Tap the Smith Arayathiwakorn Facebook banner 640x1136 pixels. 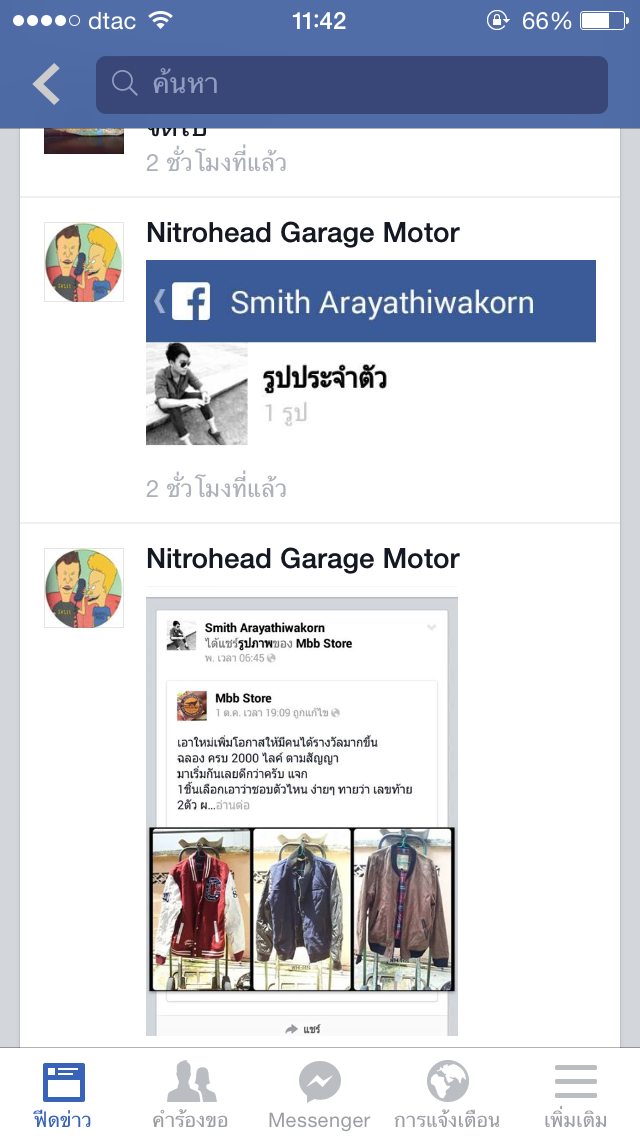point(371,301)
